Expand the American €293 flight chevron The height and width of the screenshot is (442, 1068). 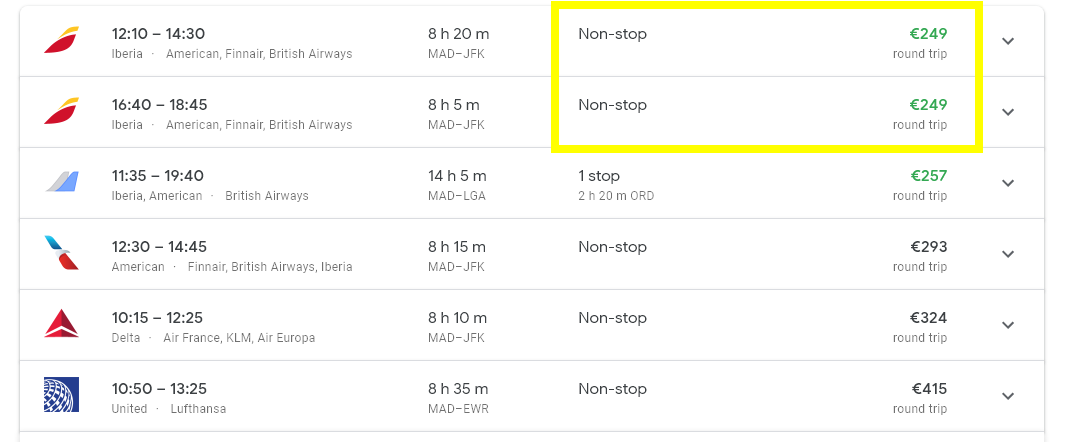coord(1008,254)
